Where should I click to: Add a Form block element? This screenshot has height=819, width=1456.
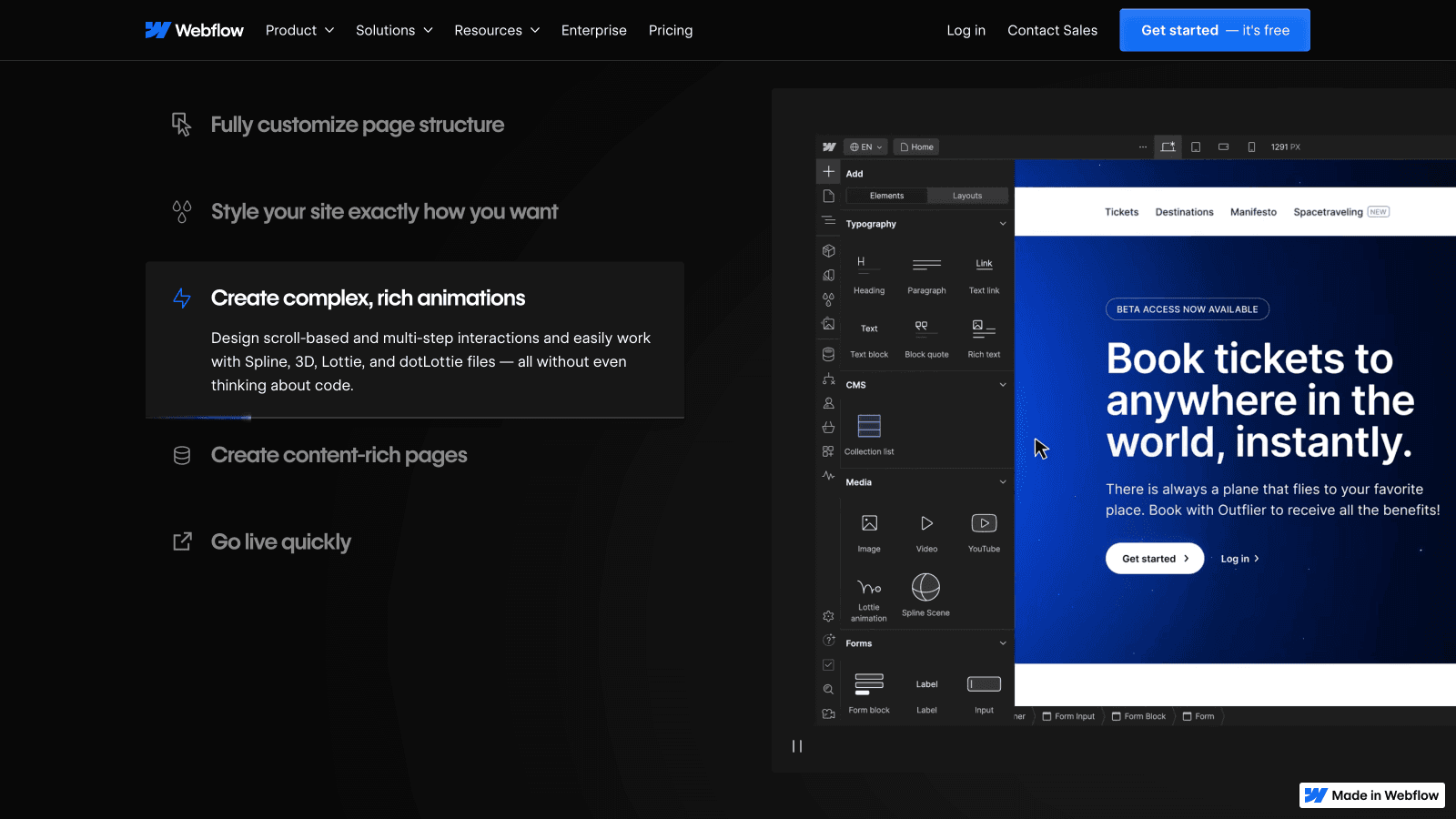(x=869, y=693)
